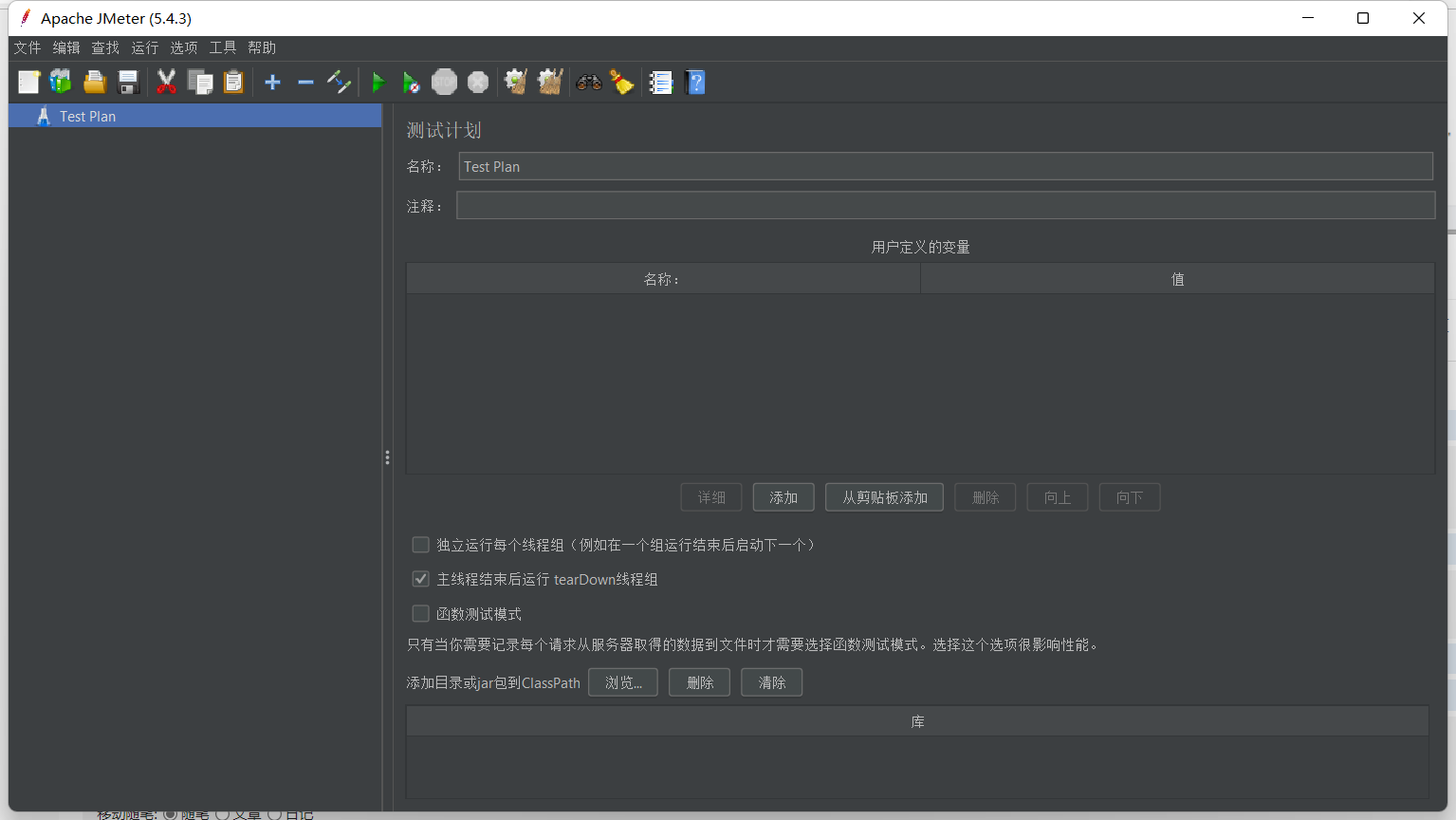Click the Copy icon in toolbar
The image size is (1456, 820).
tap(200, 83)
